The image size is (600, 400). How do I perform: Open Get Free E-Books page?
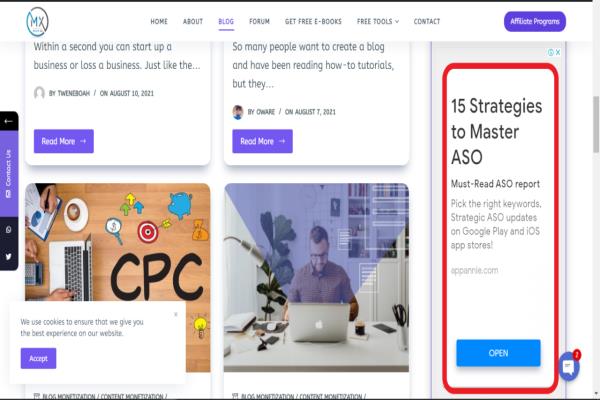[x=313, y=21]
